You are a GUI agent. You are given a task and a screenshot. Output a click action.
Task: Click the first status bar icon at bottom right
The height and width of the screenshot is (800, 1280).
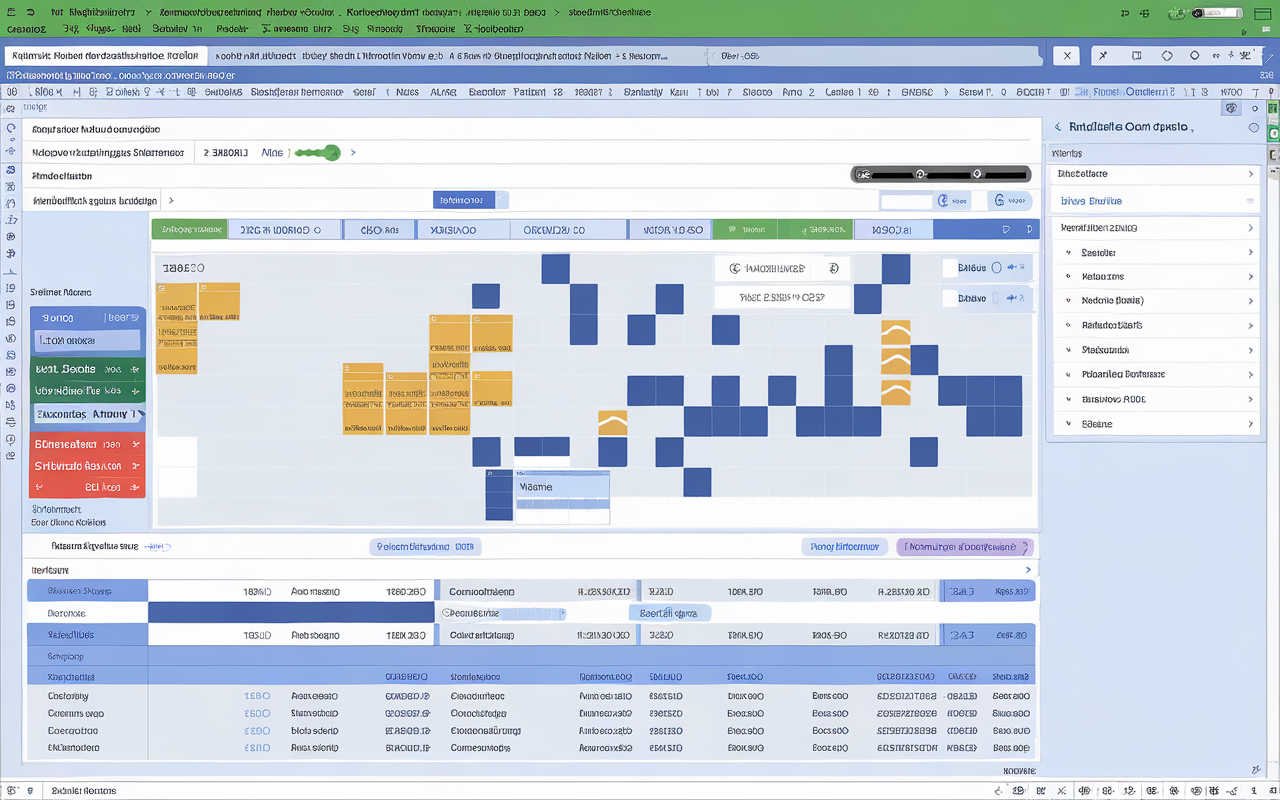coord(999,790)
